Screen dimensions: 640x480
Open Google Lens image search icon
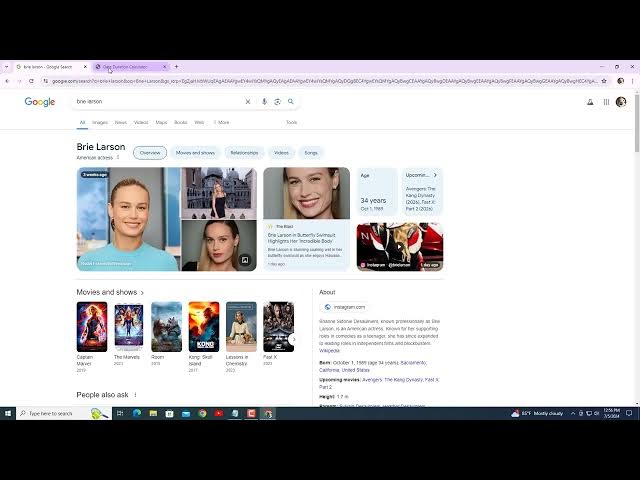click(x=277, y=102)
